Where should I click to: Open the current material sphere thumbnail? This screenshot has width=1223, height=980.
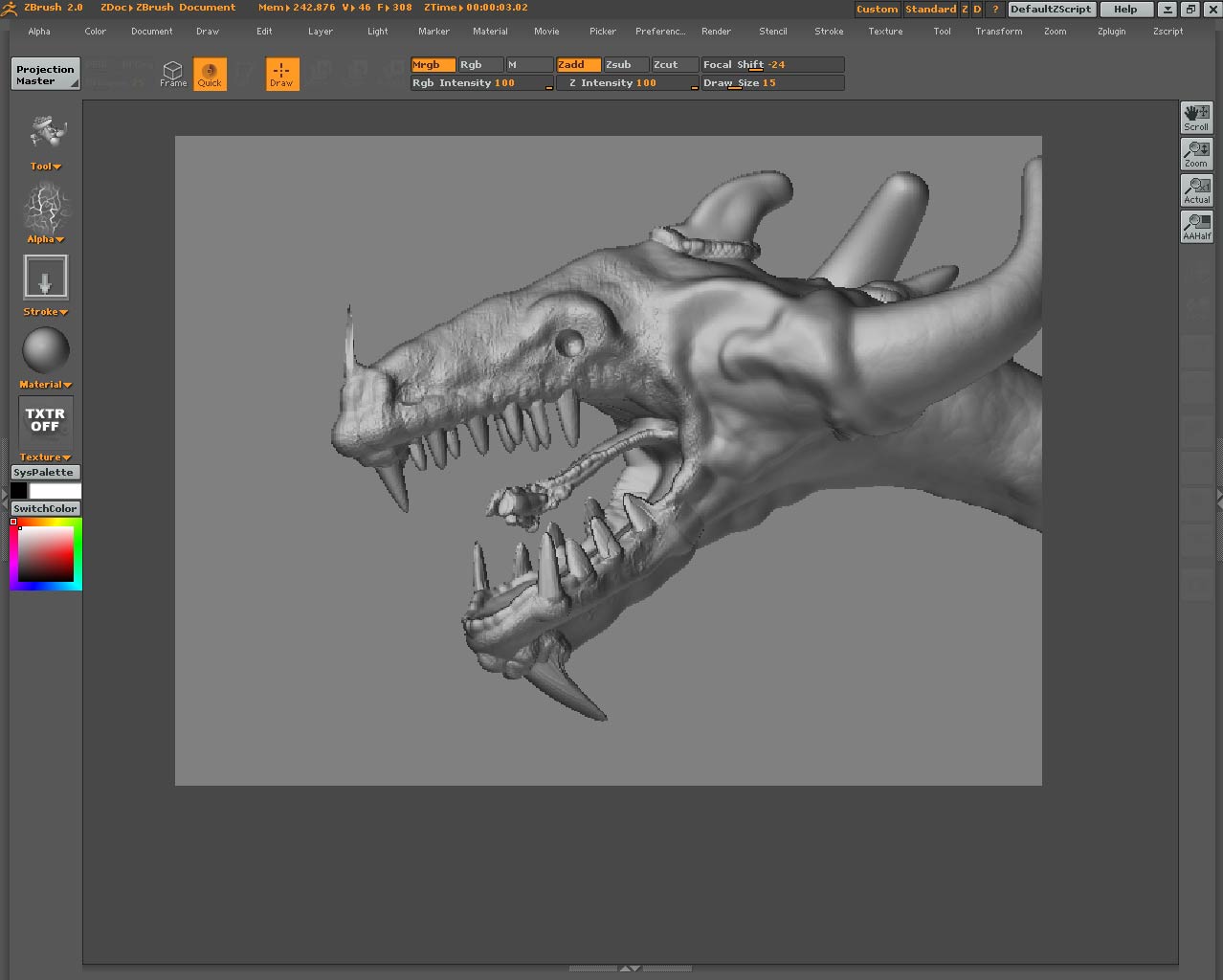click(45, 350)
